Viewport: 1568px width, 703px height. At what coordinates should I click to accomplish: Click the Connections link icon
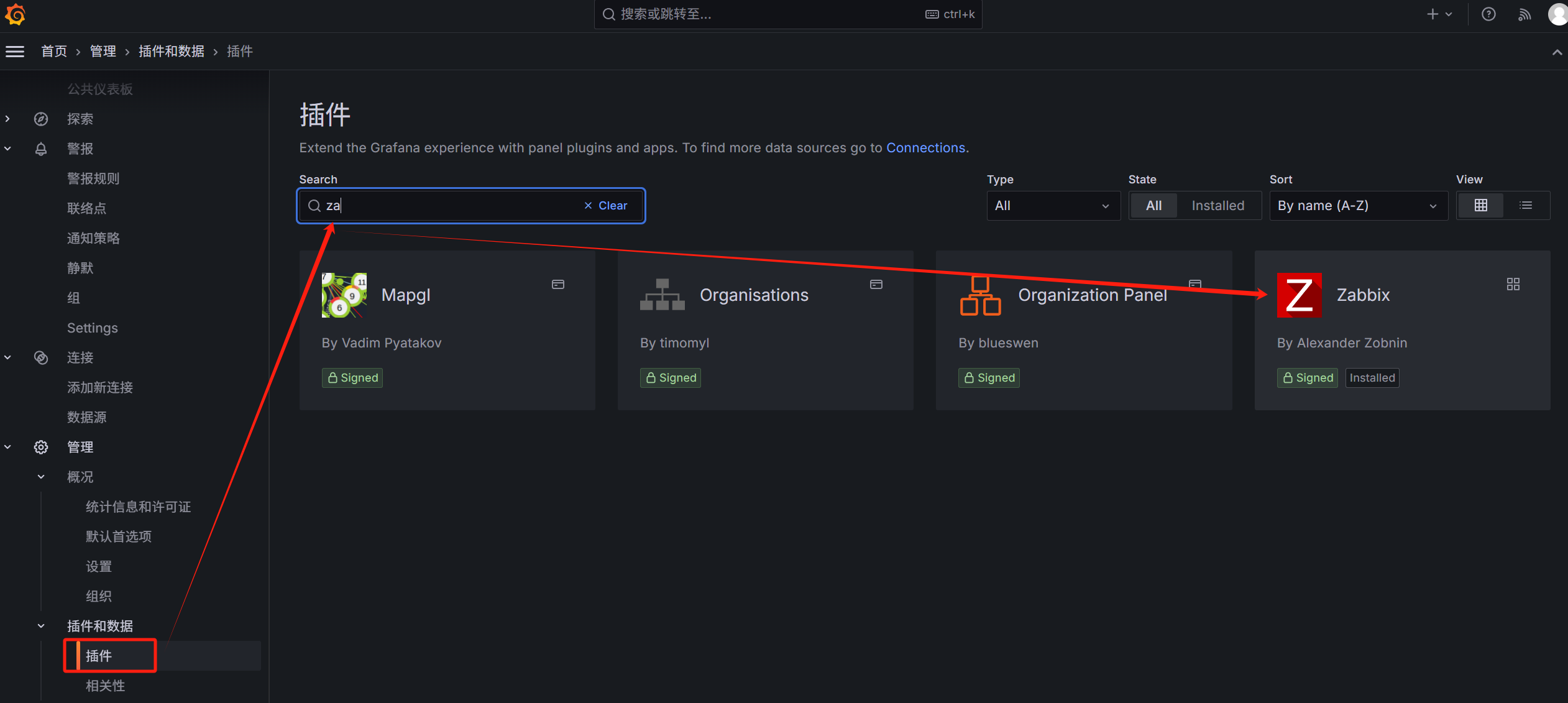41,357
